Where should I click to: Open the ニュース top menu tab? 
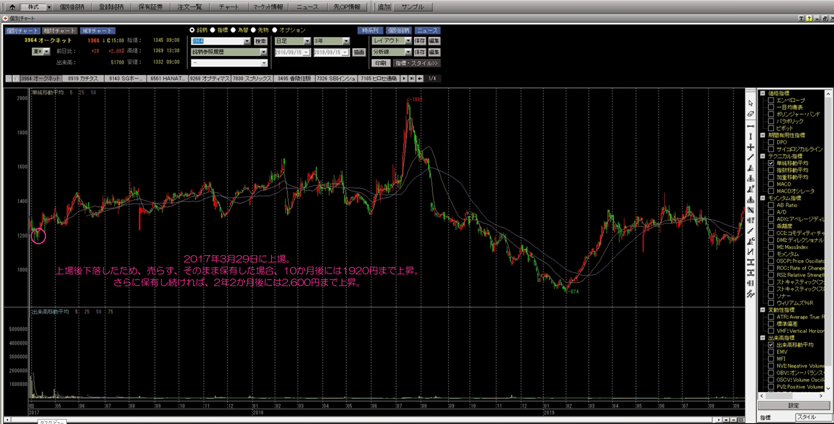(x=308, y=6)
